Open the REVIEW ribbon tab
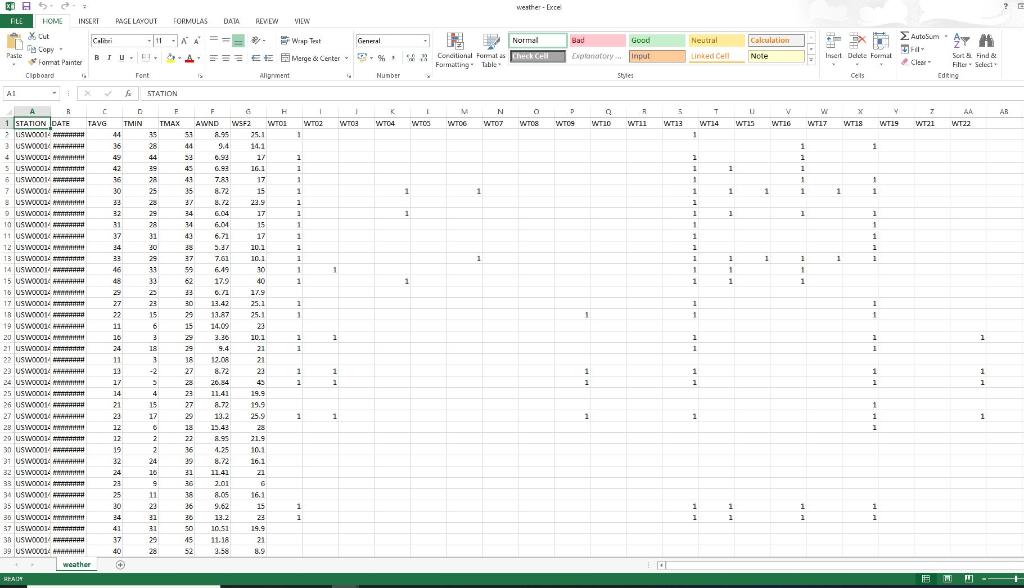 click(266, 20)
